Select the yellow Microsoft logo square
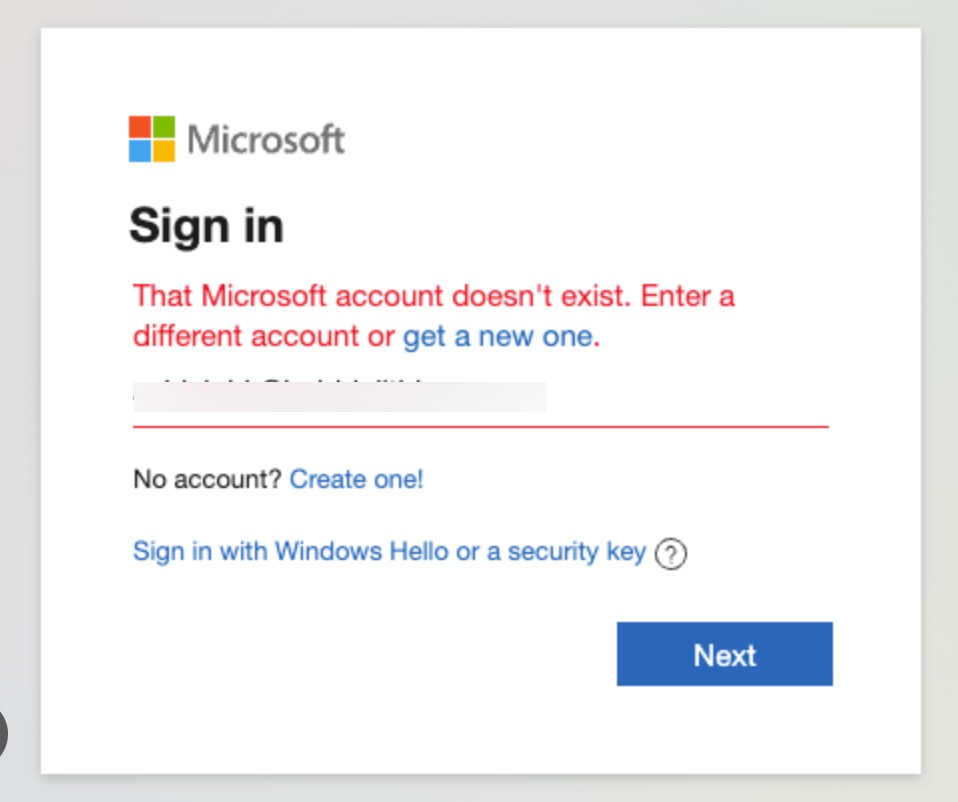The image size is (958, 802). [x=164, y=152]
